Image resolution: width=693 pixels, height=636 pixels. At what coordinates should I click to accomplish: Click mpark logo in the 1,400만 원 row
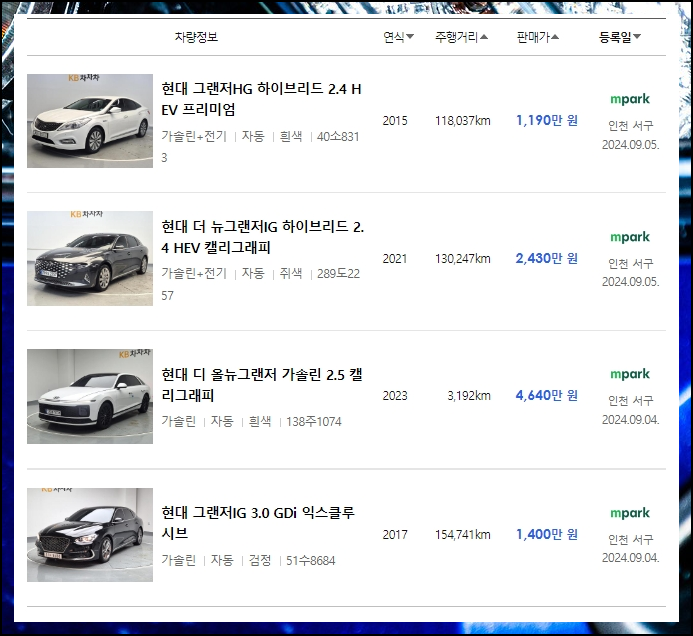[x=630, y=513]
